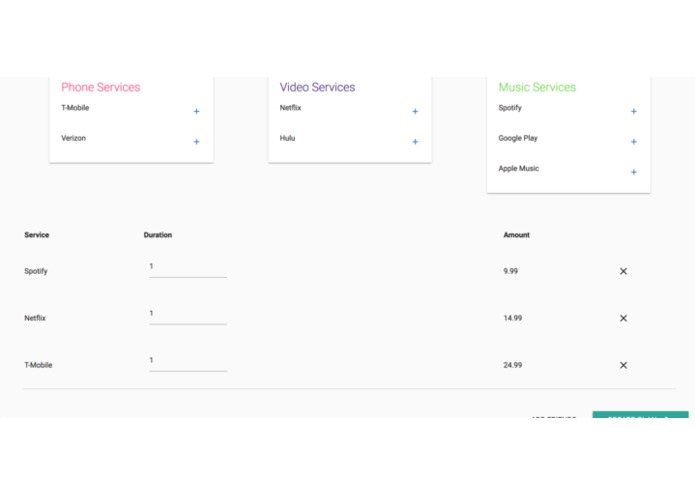Add T-Mobile with its plus icon
The height and width of the screenshot is (494, 695).
[196, 111]
